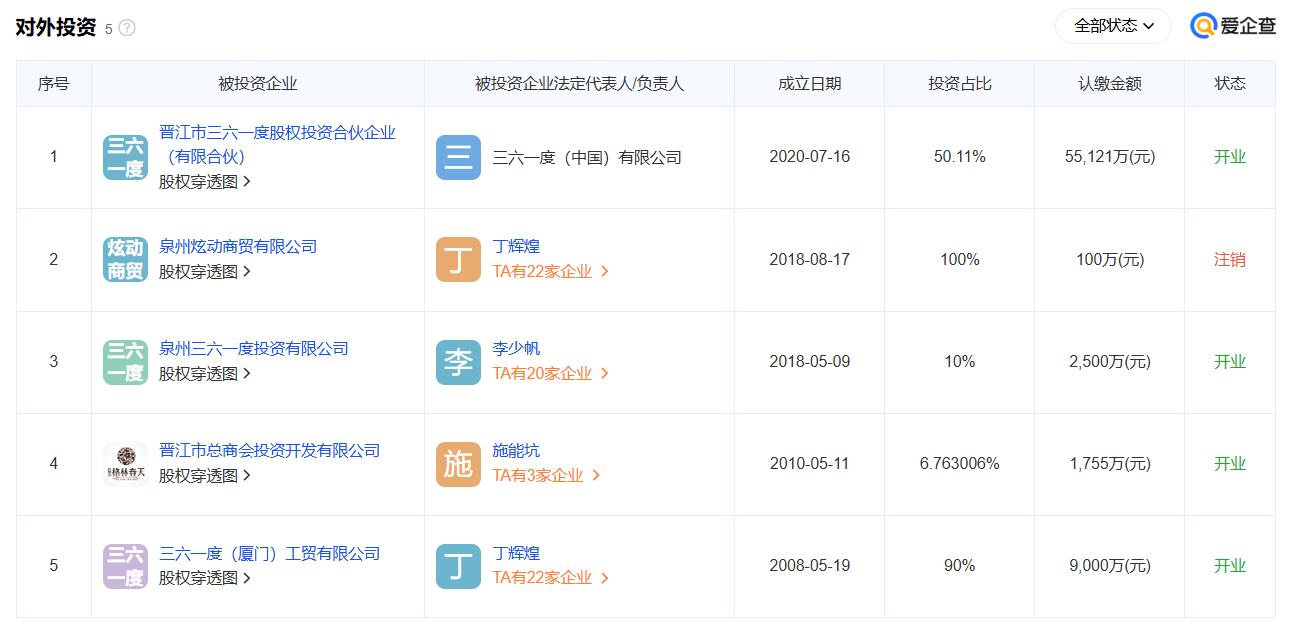
Task: Click the blue 三 avatar for 三六一度（中国）有限公司
Action: [458, 158]
